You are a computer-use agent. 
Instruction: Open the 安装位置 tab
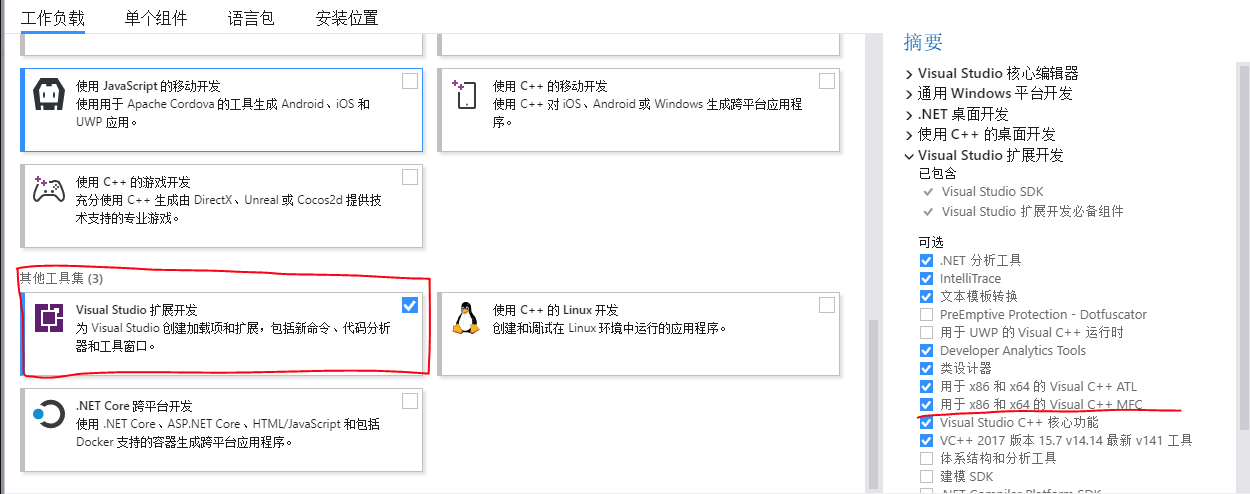click(347, 18)
